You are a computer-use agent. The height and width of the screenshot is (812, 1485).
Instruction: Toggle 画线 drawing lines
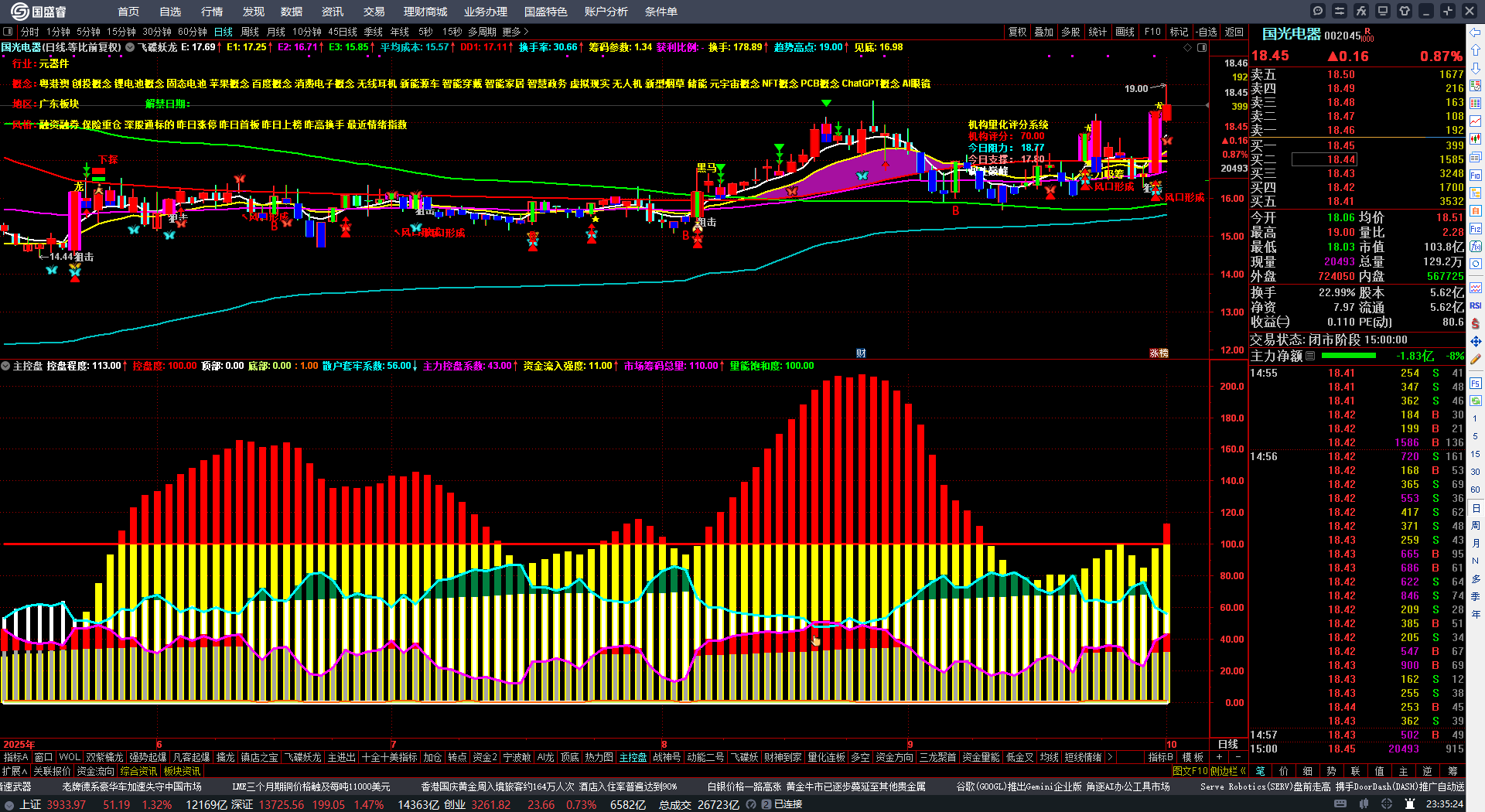(1125, 32)
